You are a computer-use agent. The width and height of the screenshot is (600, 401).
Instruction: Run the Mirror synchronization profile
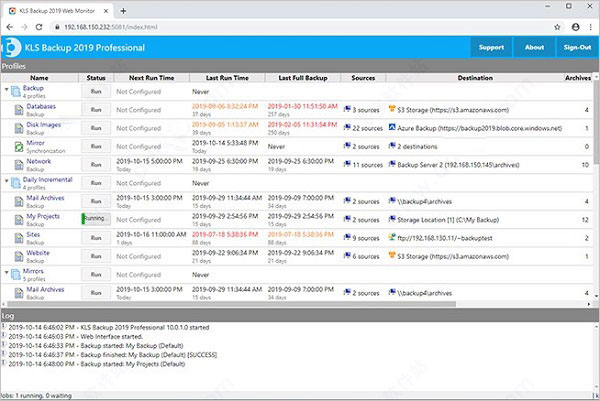tap(96, 147)
